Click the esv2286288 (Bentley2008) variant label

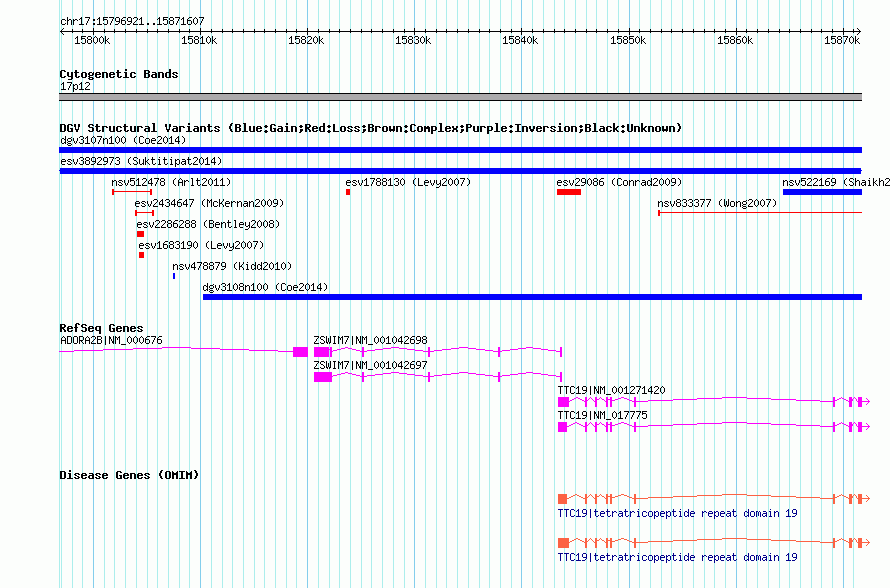point(208,224)
